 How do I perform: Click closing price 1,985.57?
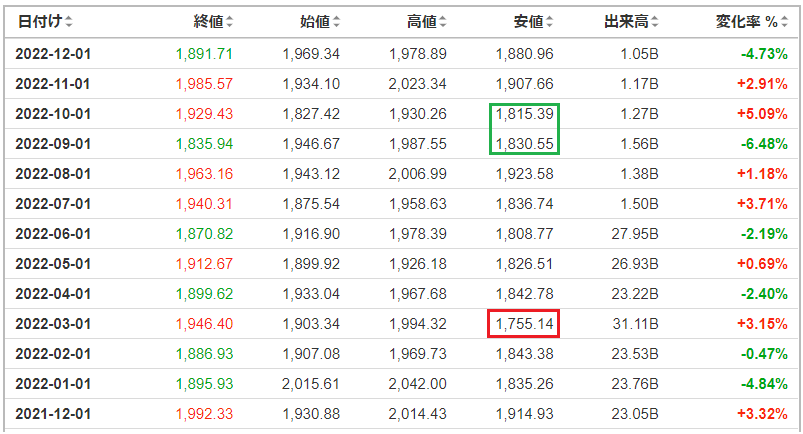204,84
